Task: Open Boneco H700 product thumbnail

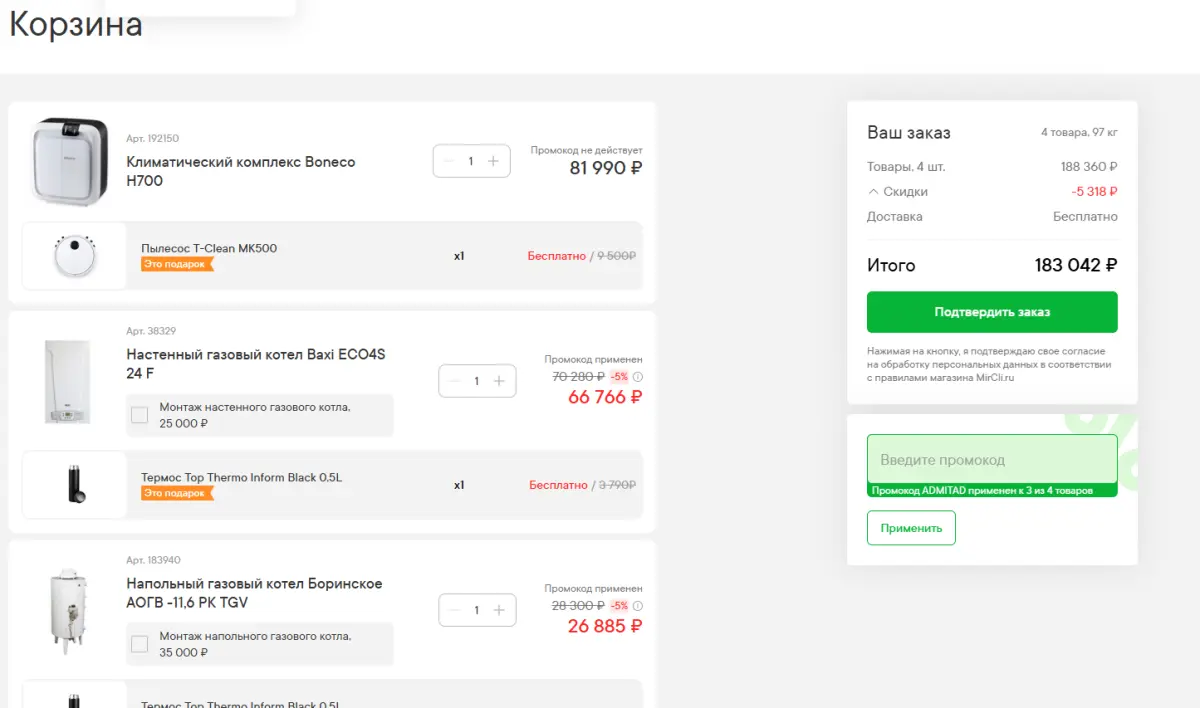Action: click(x=69, y=161)
